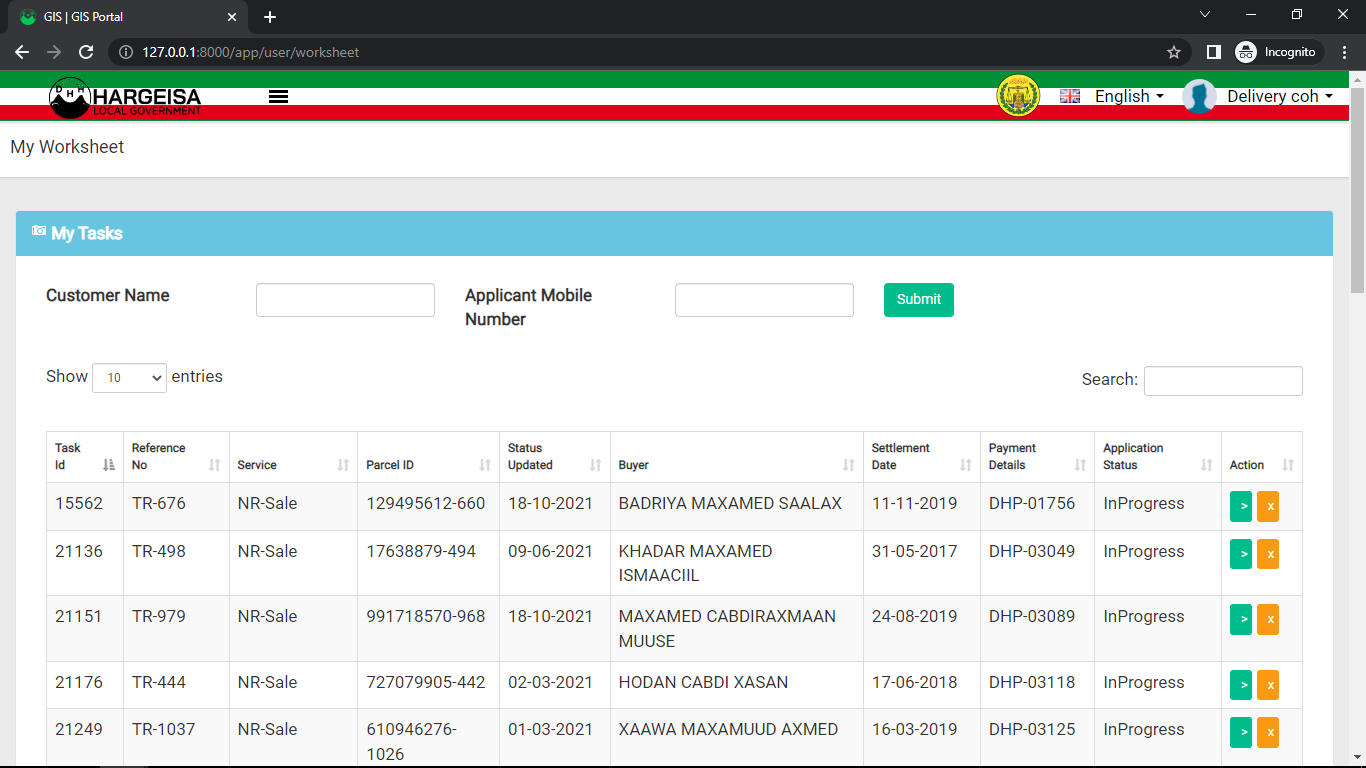Click settlement date 17-06-2018

[914, 682]
